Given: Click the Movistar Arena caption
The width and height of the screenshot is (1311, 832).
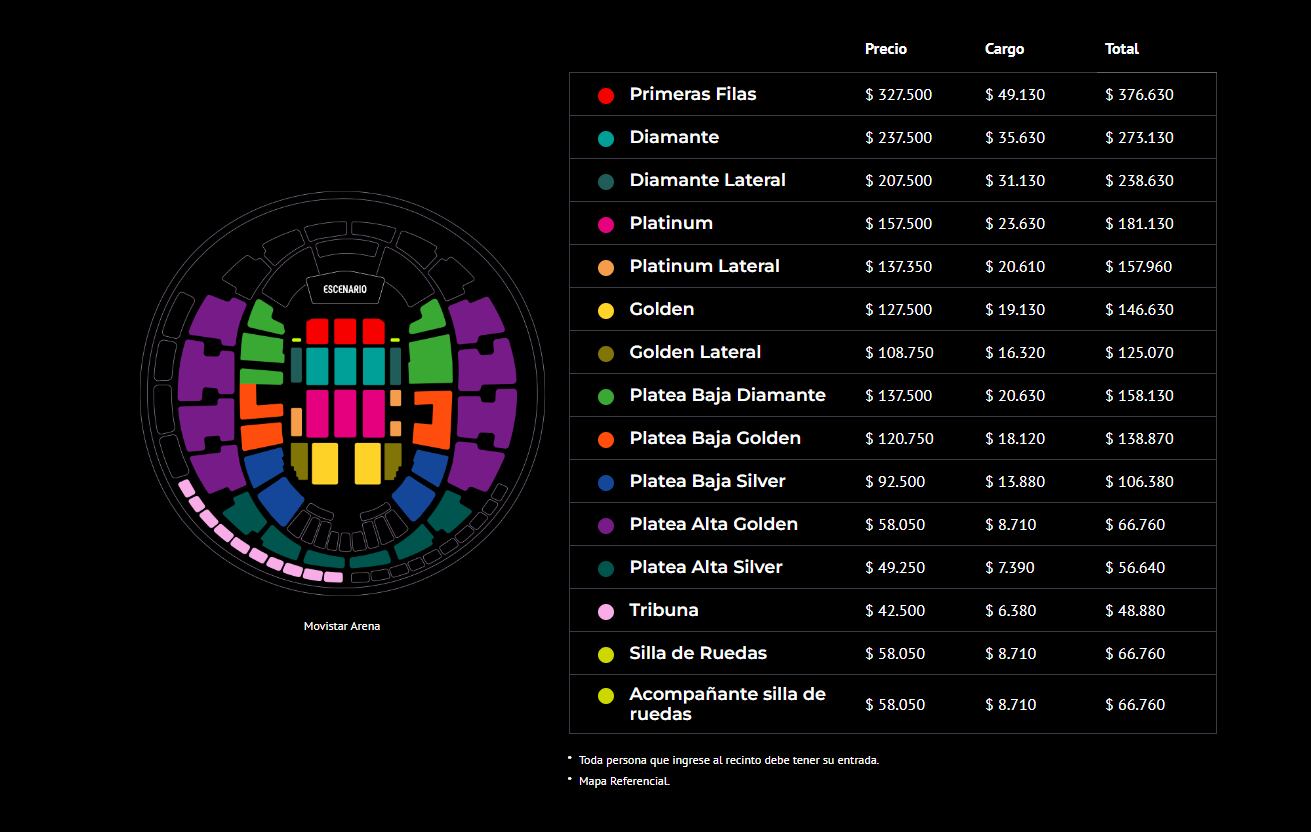Looking at the screenshot, I should point(342,626).
